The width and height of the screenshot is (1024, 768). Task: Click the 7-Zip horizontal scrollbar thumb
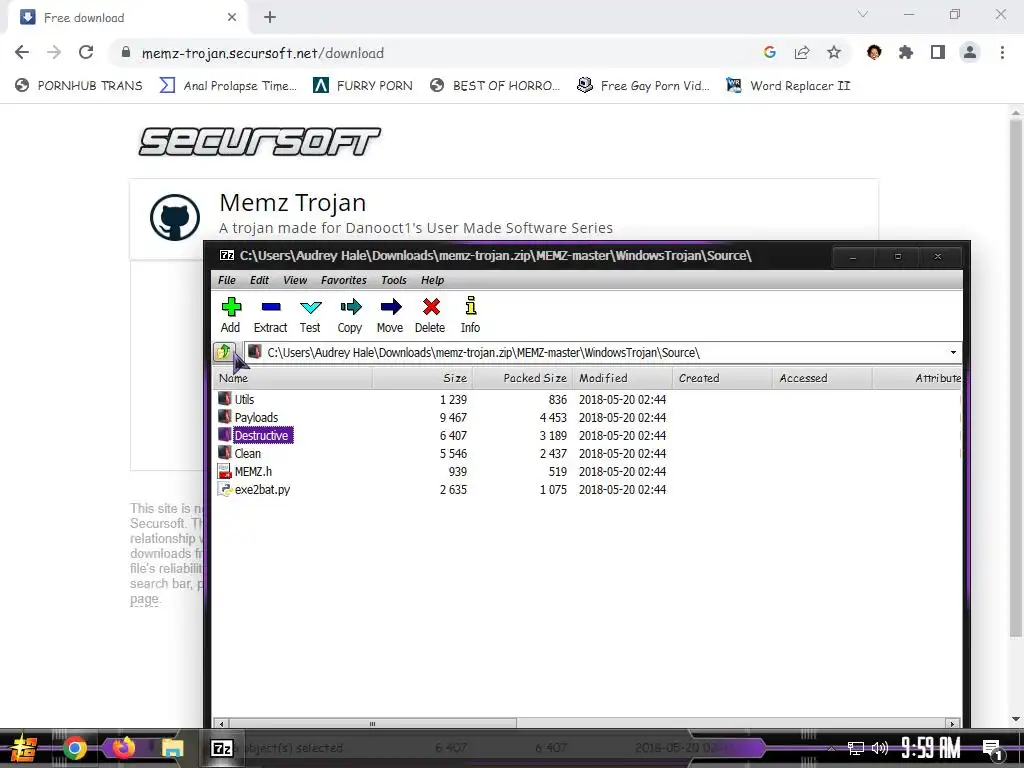(372, 724)
